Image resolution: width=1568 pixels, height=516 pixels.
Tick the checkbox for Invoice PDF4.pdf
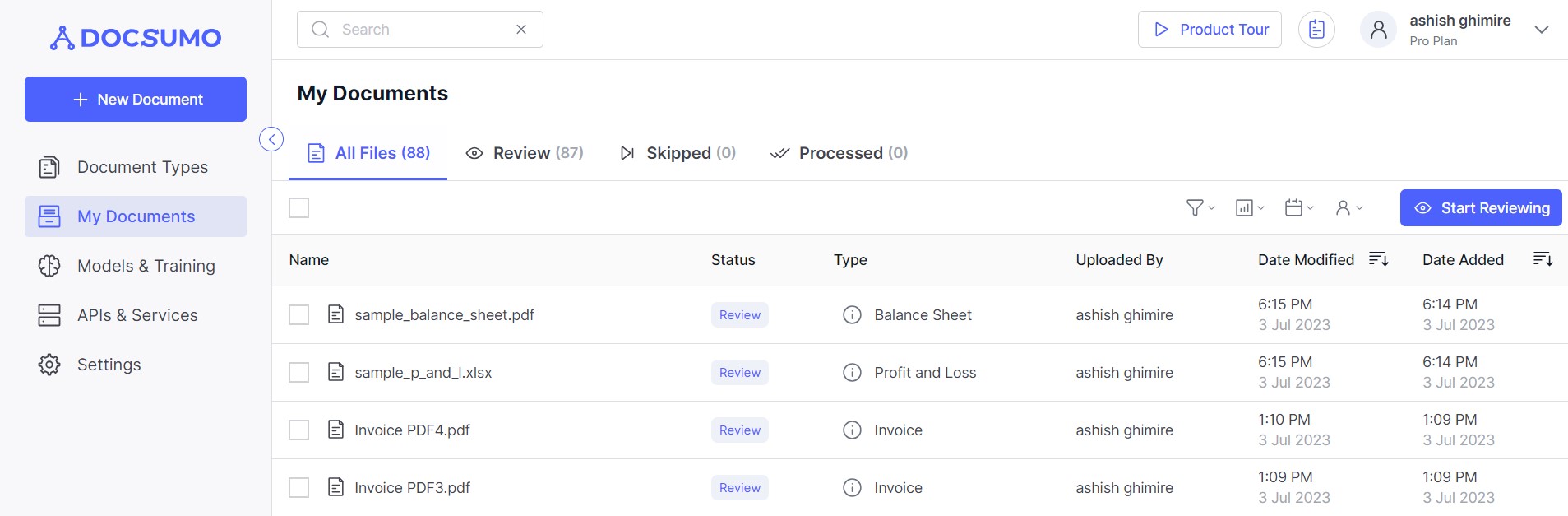coord(299,430)
